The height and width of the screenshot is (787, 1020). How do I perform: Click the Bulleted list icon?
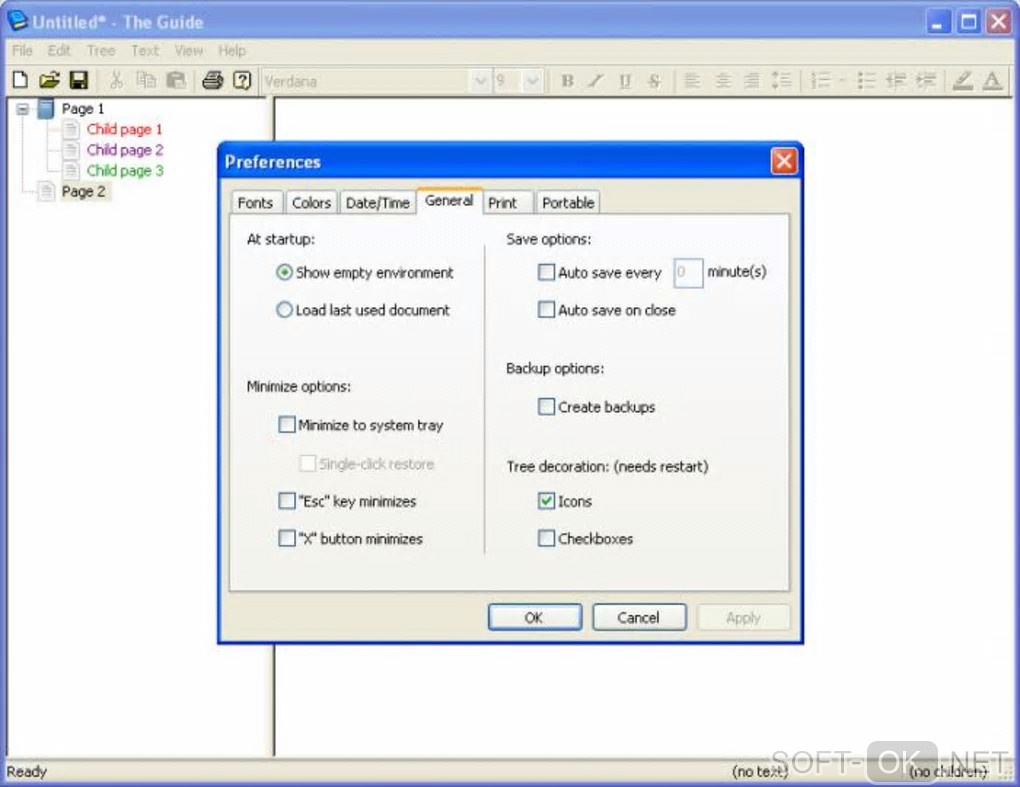866,81
